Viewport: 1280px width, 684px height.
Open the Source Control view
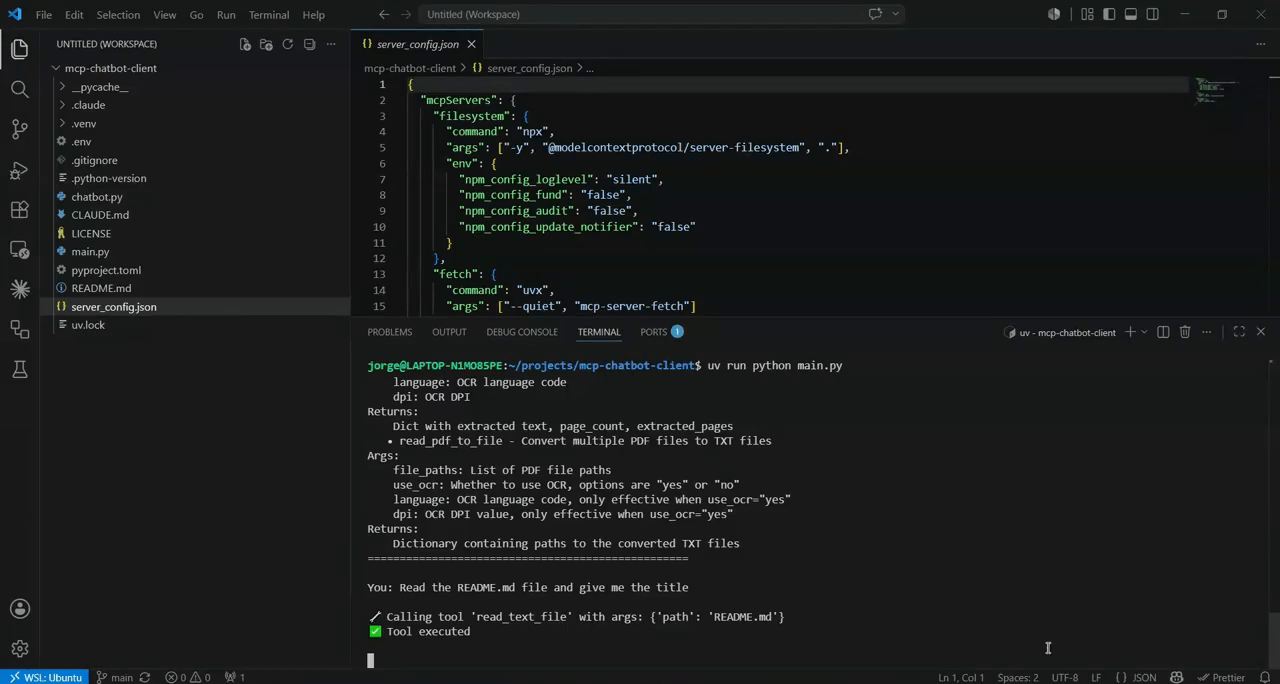point(19,129)
